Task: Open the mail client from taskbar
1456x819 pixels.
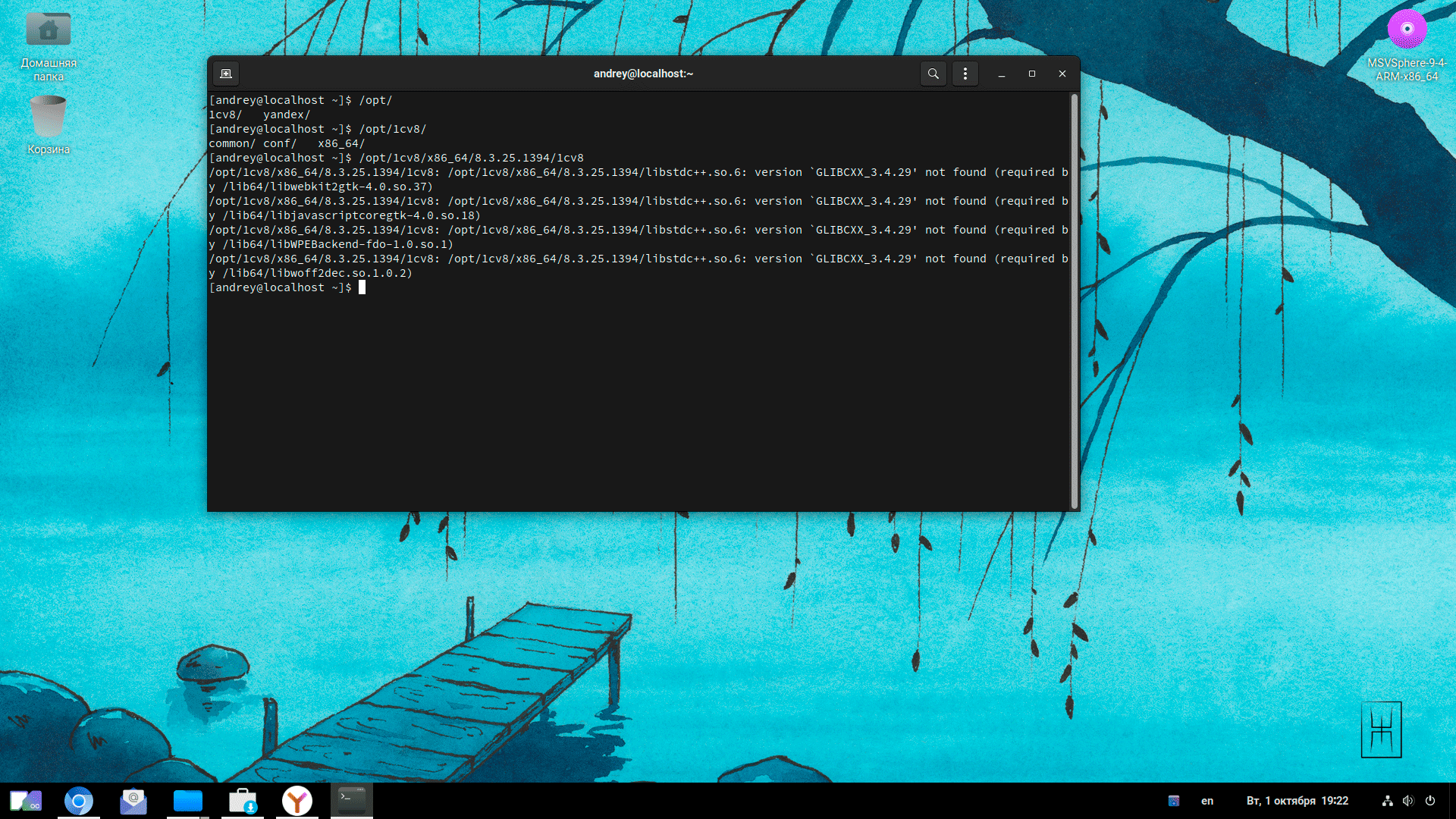Action: pos(133,801)
